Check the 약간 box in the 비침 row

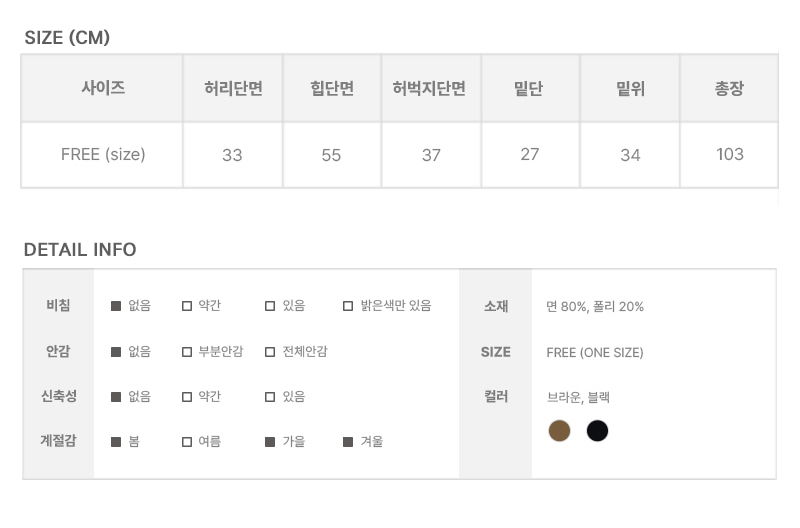point(187,306)
